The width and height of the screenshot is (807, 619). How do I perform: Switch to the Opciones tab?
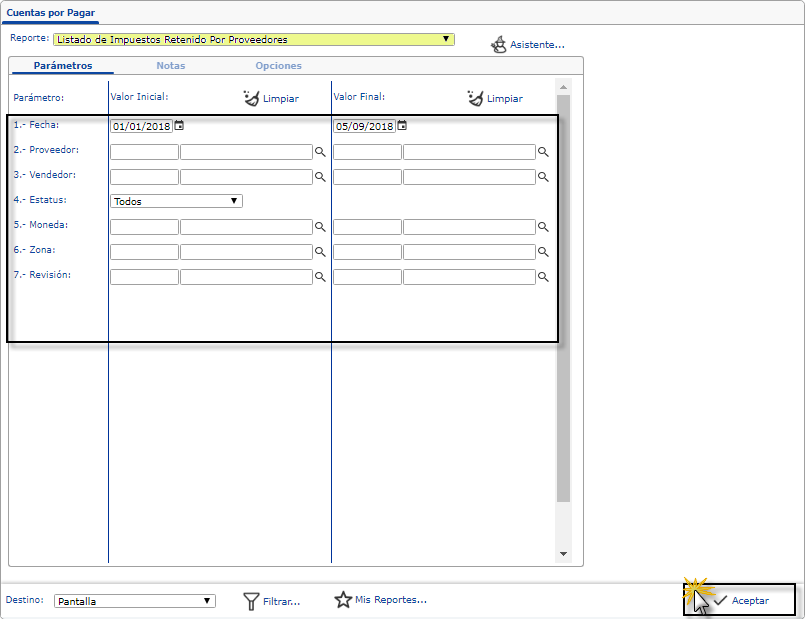pyautogui.click(x=278, y=66)
